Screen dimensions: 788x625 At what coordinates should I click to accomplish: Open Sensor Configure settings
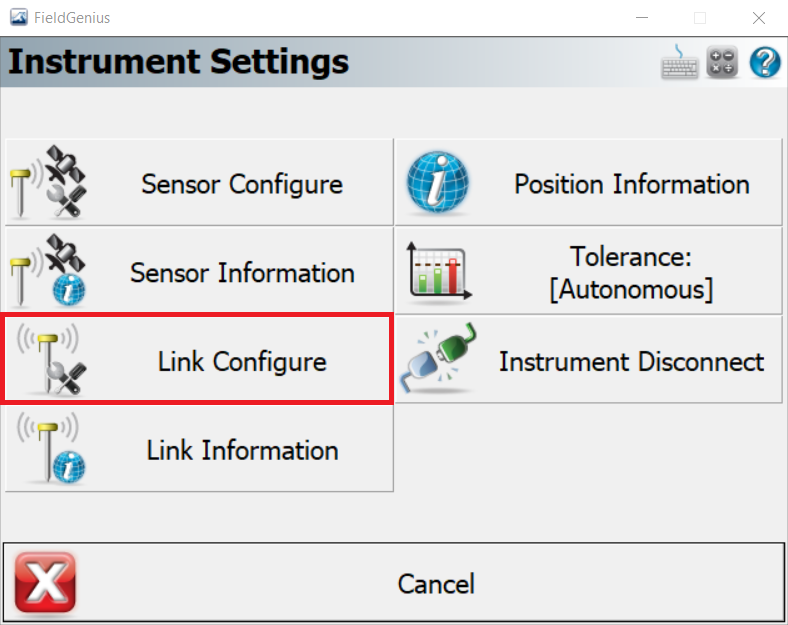coord(199,182)
